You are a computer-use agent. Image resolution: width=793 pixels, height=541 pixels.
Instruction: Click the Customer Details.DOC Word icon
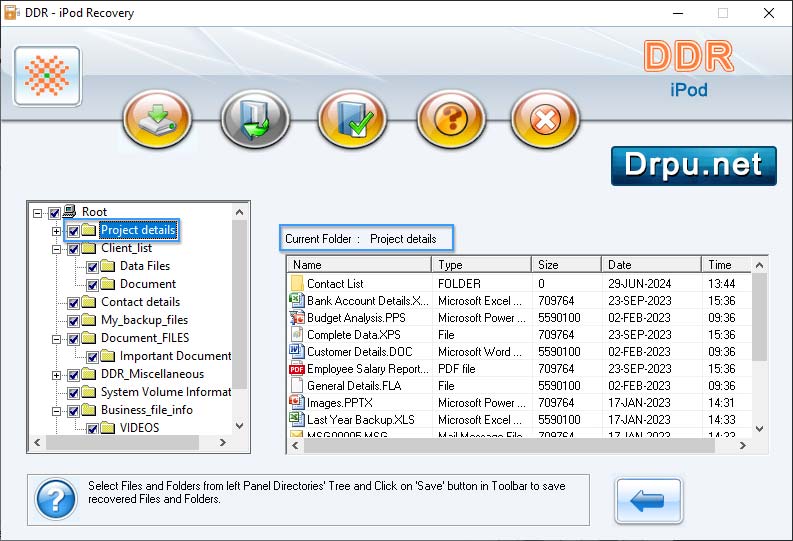[296, 351]
